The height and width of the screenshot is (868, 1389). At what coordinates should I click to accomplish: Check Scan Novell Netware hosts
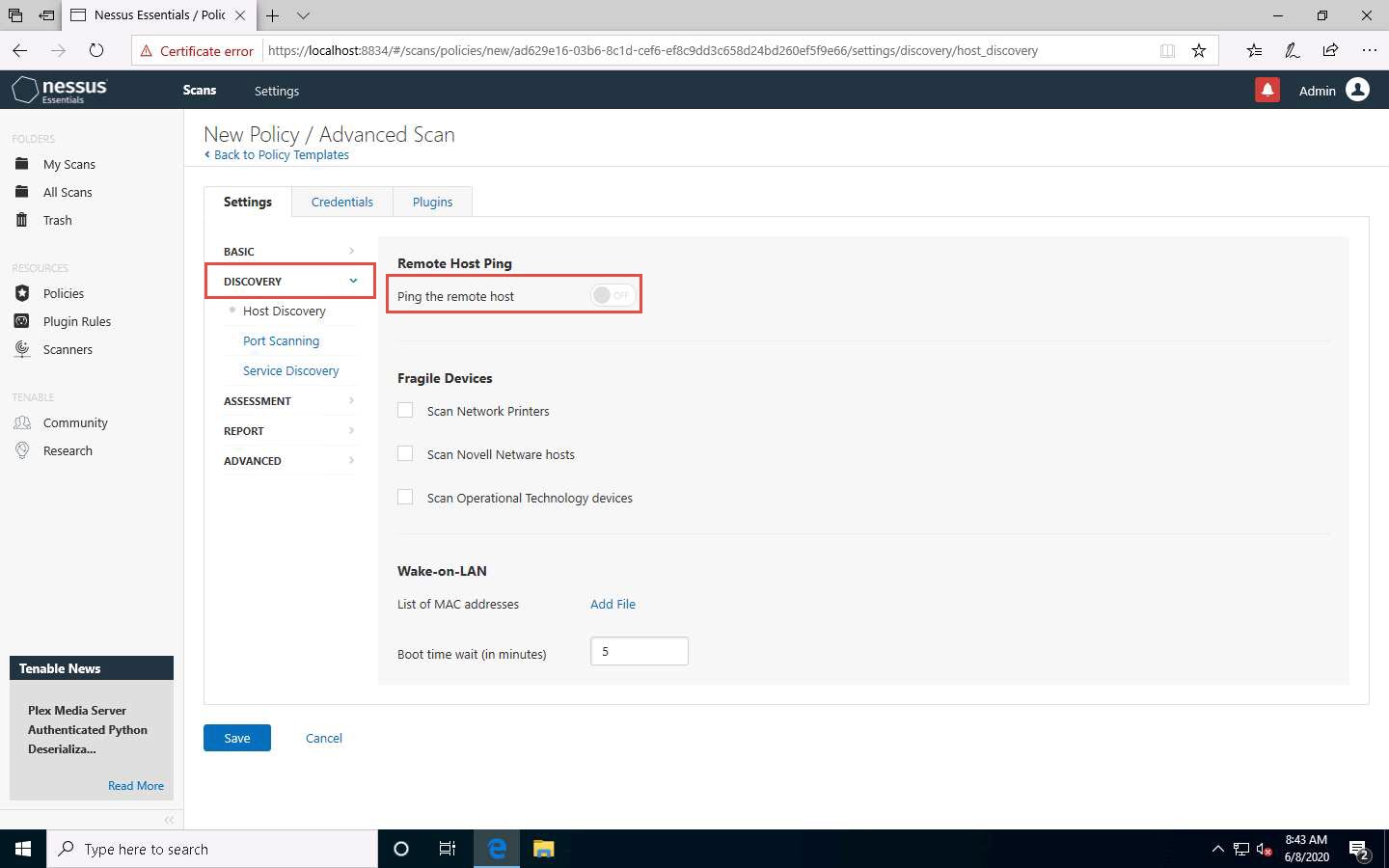click(405, 453)
